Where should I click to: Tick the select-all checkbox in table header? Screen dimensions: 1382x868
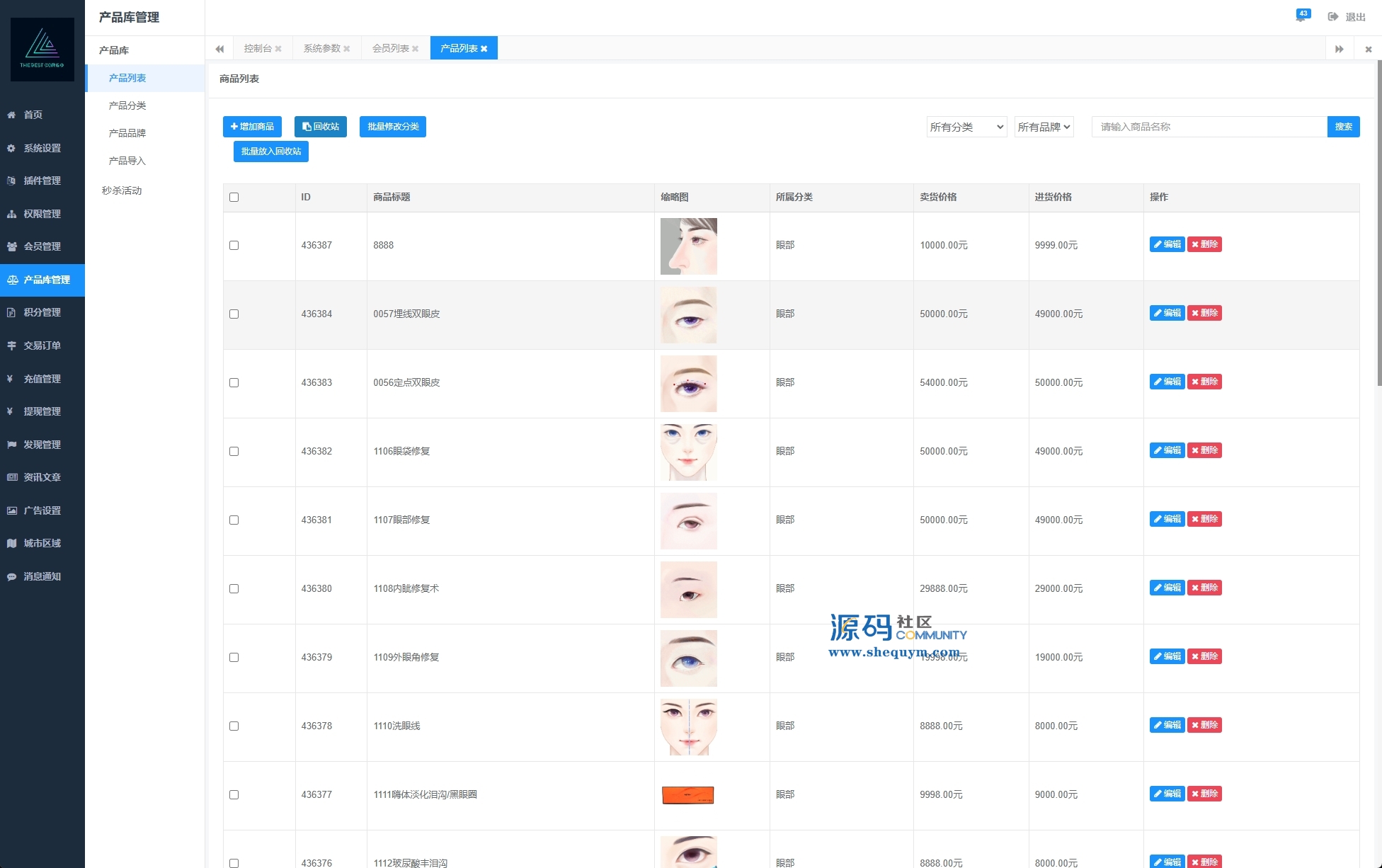coord(234,198)
